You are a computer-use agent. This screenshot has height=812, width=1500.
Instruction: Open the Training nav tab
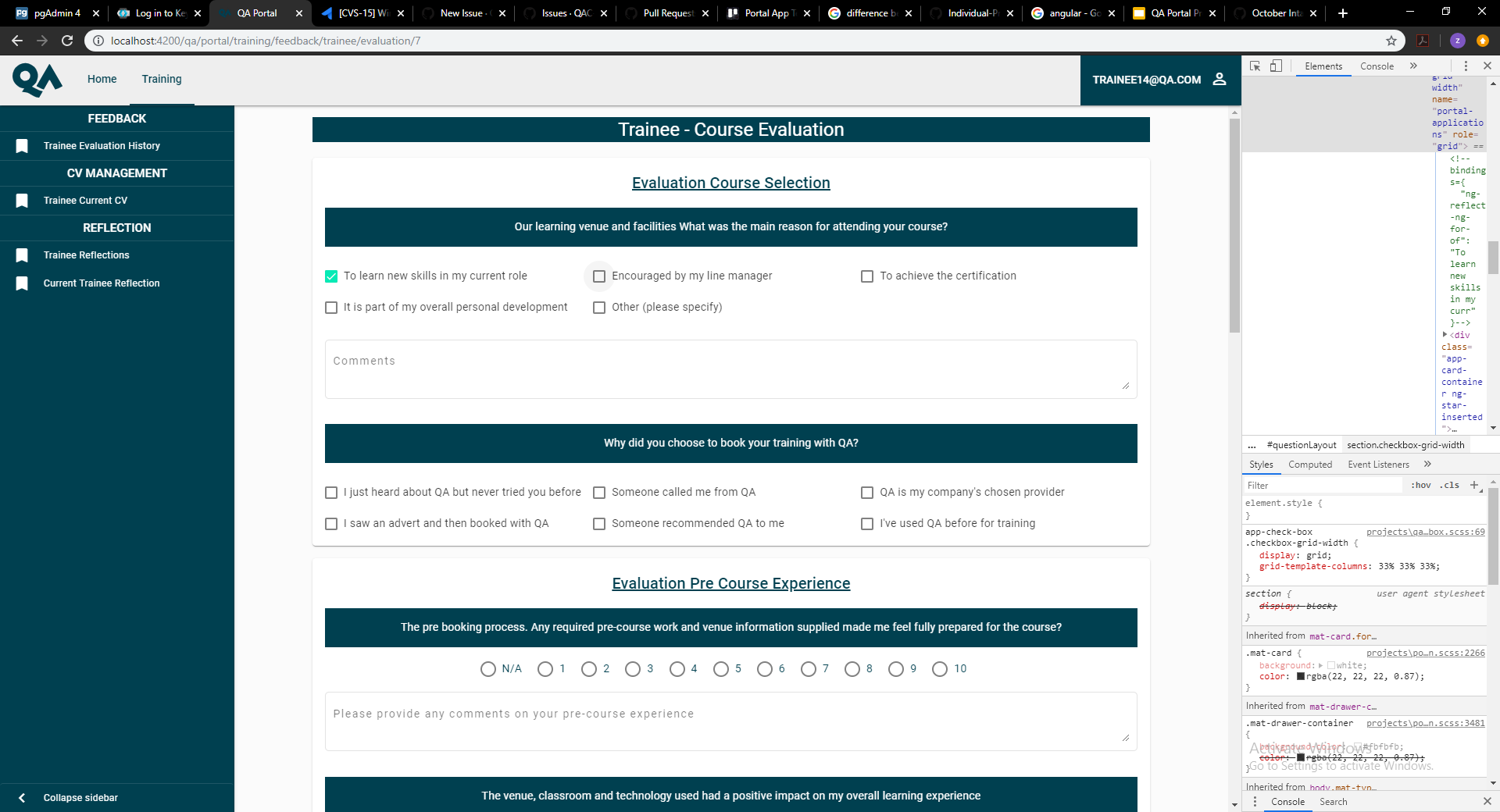[162, 80]
